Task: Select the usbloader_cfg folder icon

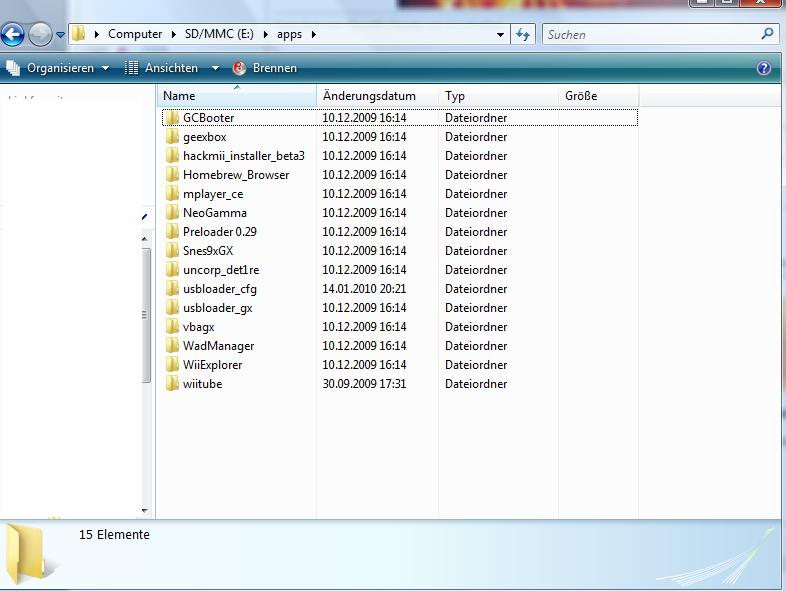Action: 172,289
